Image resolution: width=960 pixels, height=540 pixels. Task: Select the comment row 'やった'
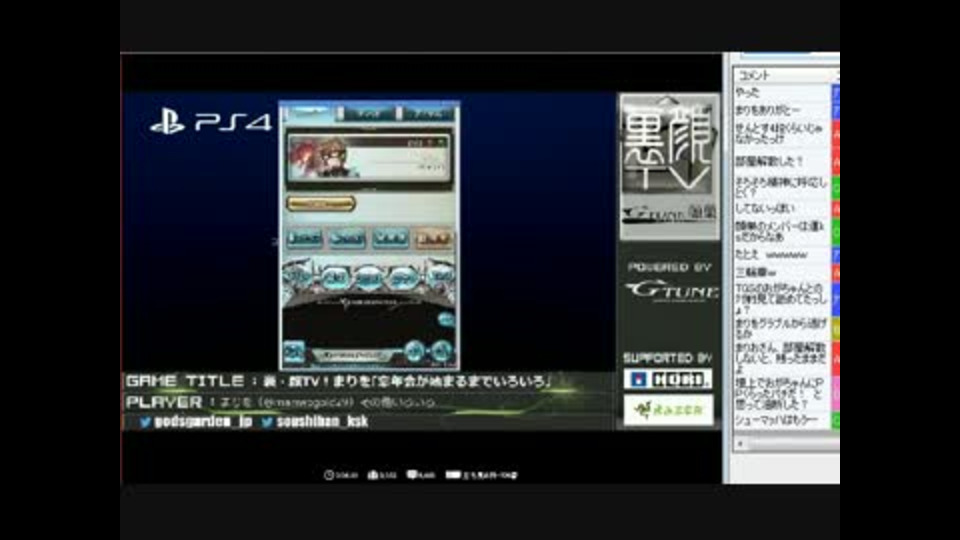point(782,92)
